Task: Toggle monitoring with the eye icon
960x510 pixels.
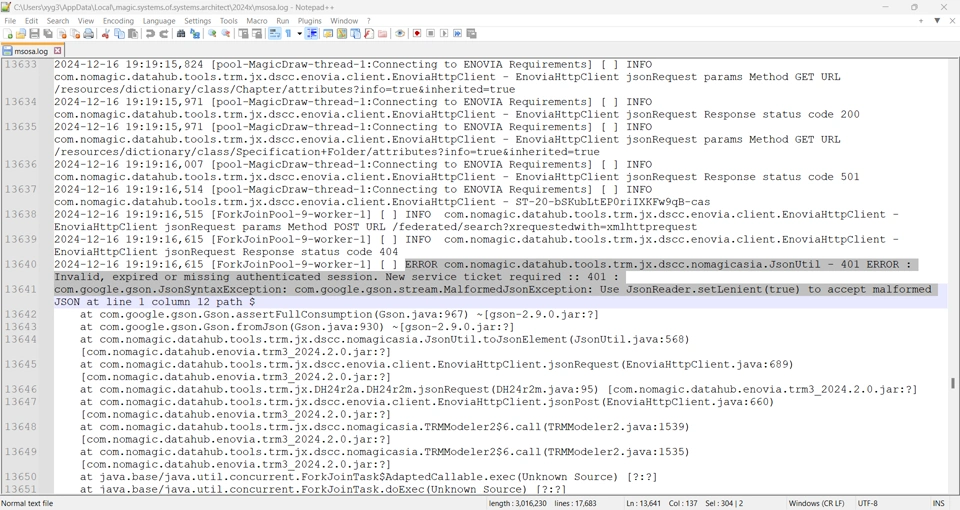Action: pyautogui.click(x=400, y=34)
